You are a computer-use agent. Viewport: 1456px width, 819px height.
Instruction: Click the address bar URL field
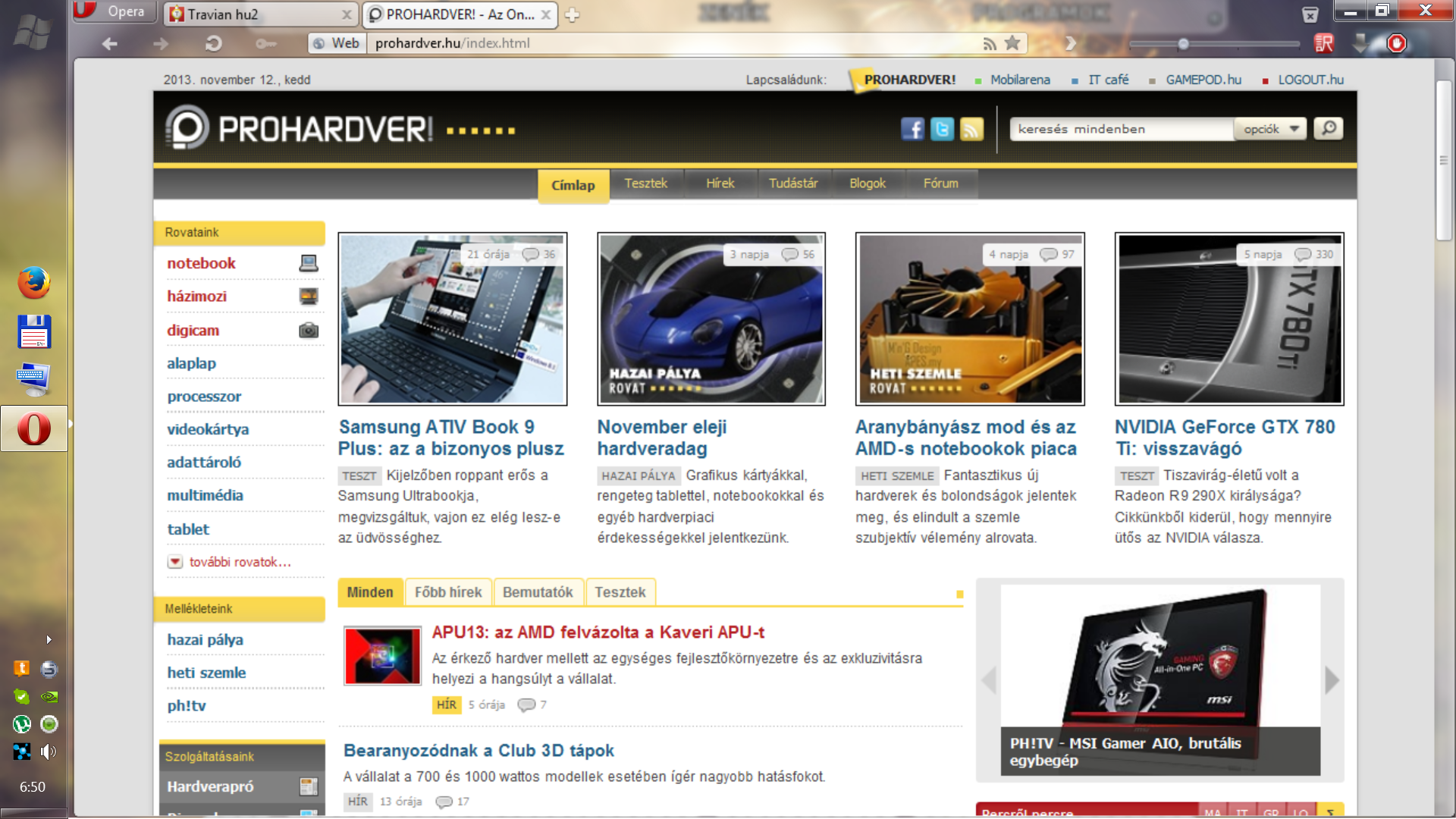coord(674,43)
